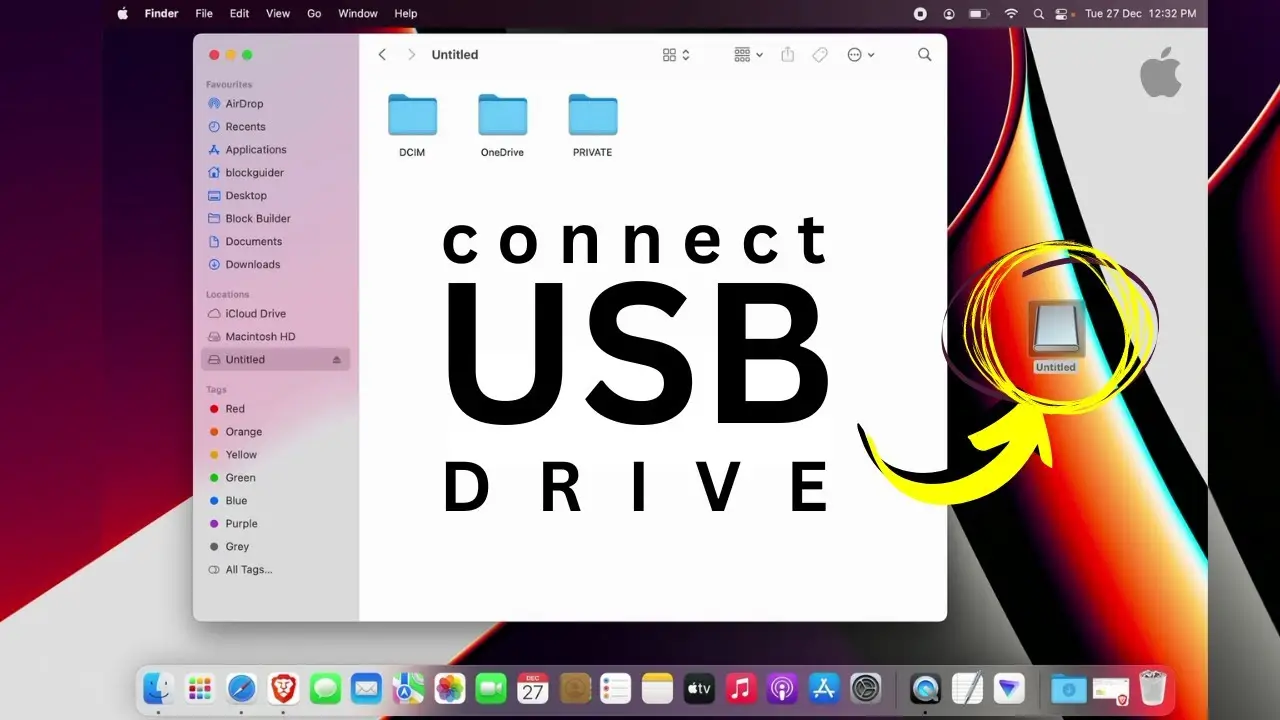
Task: Expand the view options chevron
Action: 686,55
